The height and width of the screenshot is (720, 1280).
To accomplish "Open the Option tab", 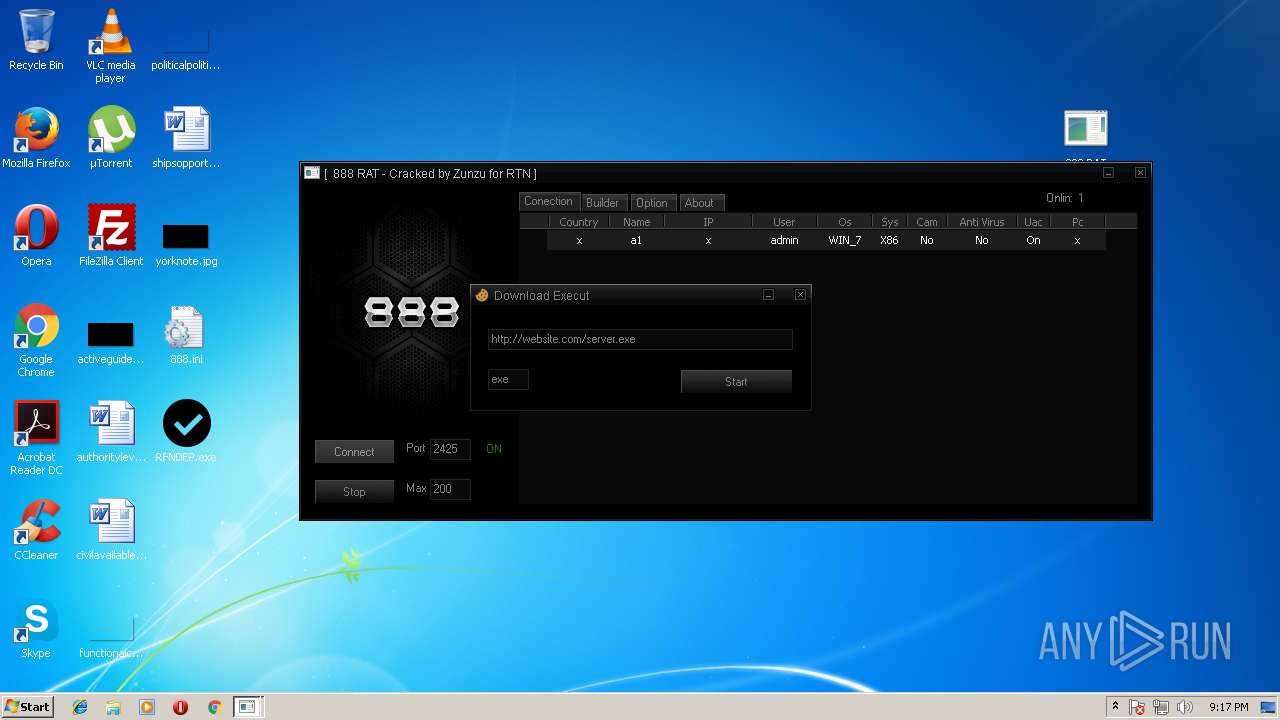I will tap(652, 202).
